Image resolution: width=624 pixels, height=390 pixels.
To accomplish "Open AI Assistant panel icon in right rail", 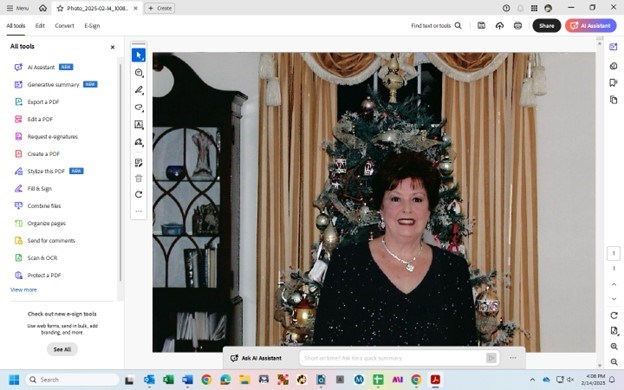I will tap(613, 47).
